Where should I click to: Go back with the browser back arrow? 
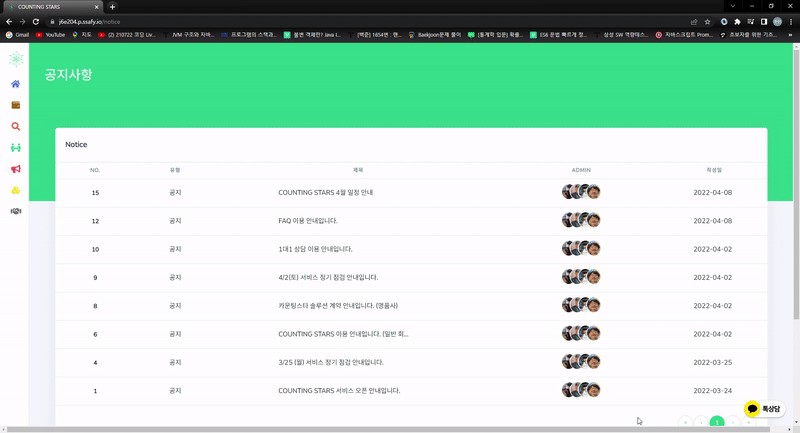coord(9,22)
